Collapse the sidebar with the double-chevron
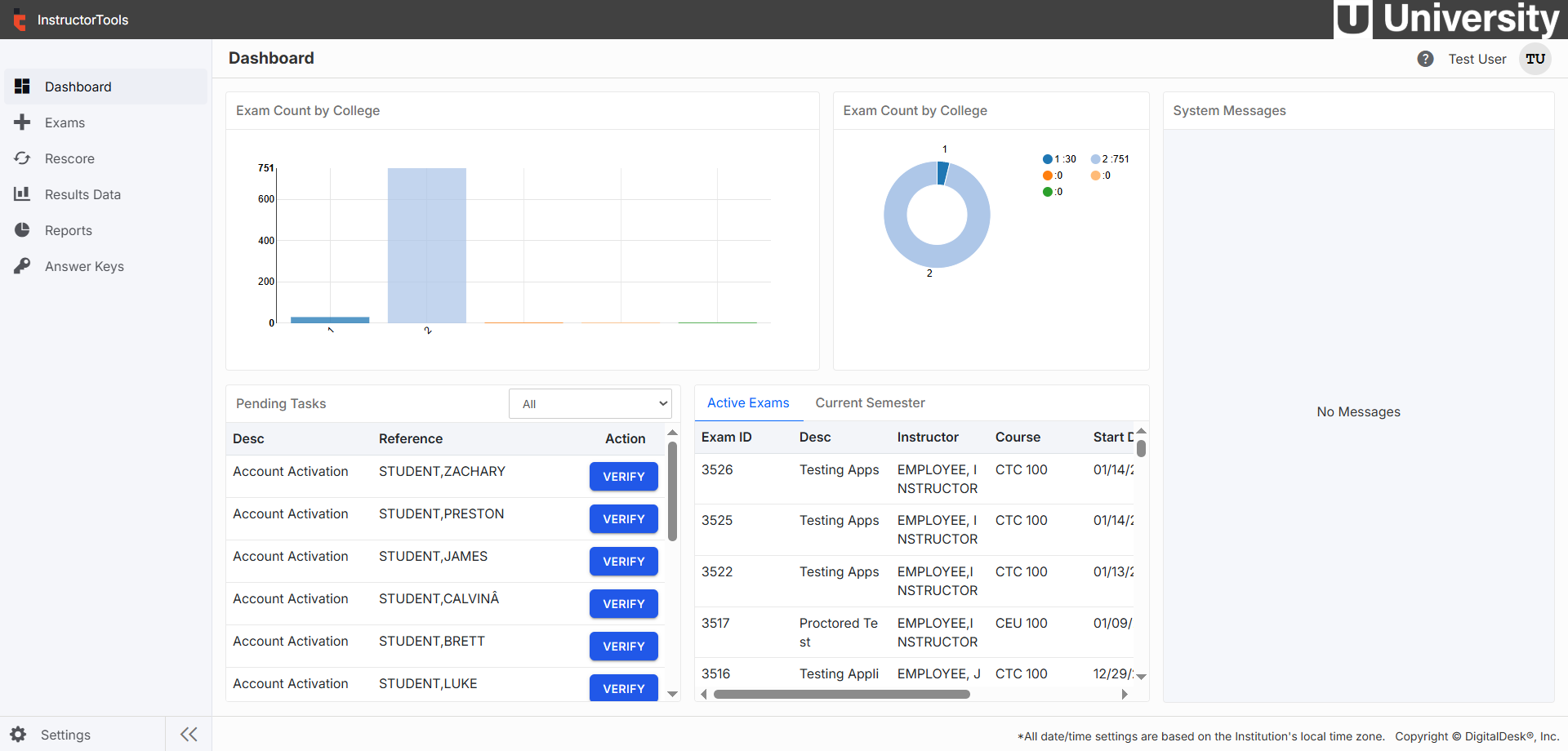Screen dimensions: 1568x751 189,734
